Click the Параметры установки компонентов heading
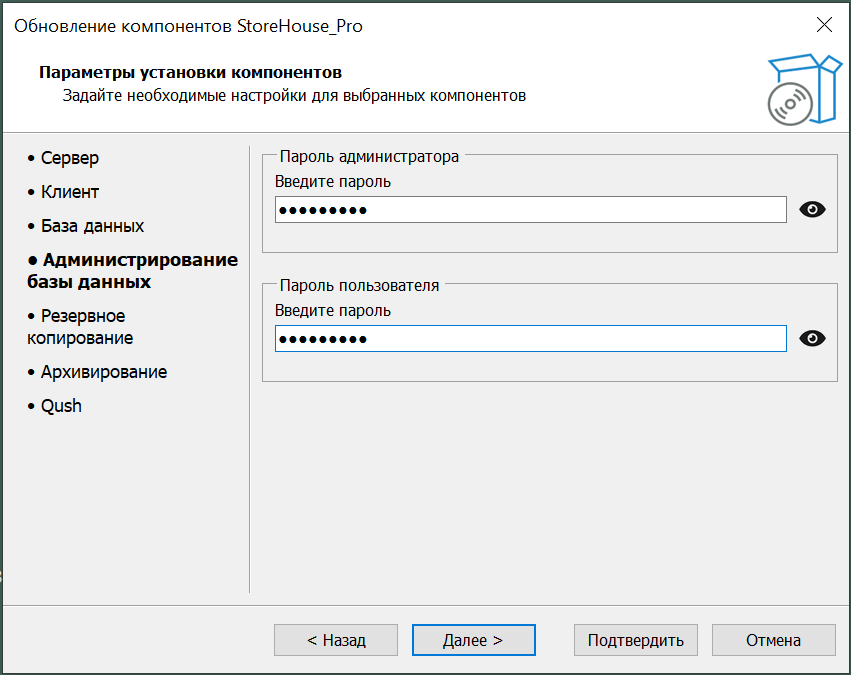This screenshot has height=675, width=851. (x=190, y=73)
